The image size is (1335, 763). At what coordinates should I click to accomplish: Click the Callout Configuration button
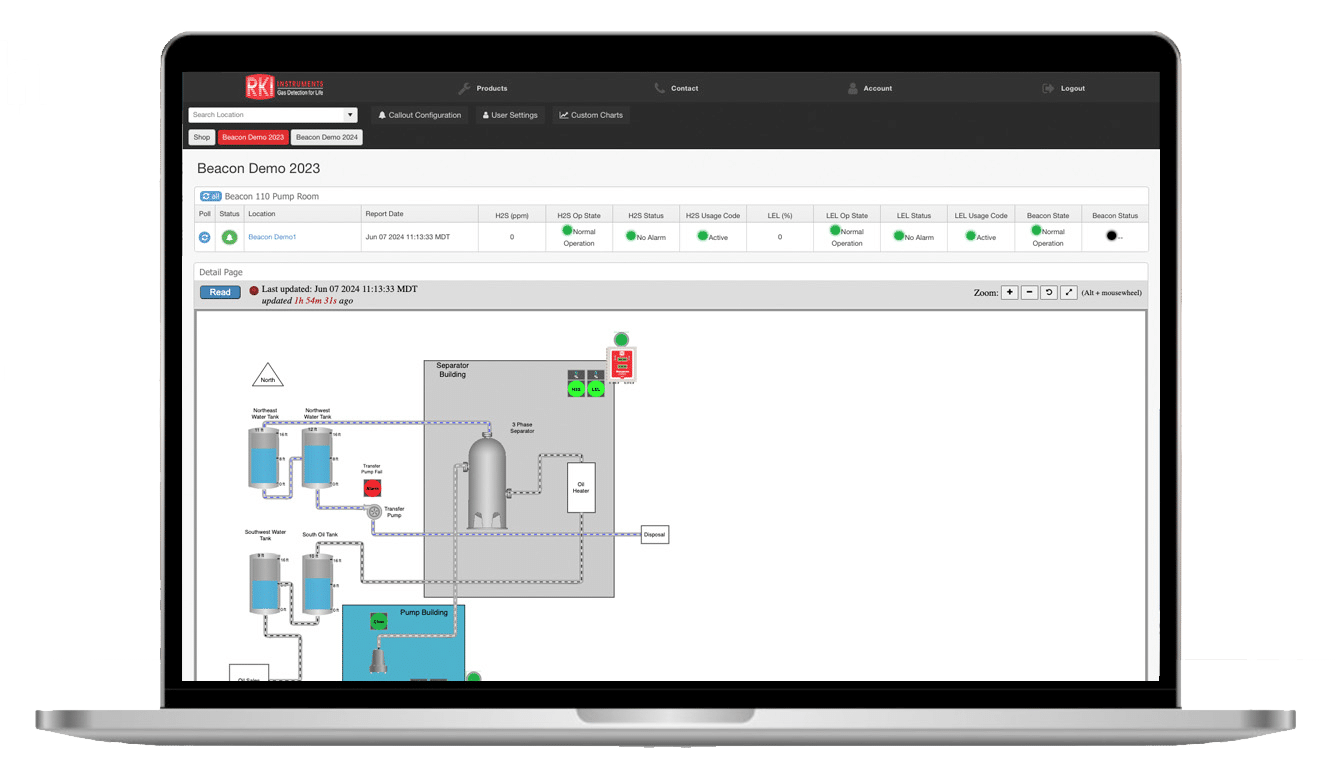(x=419, y=115)
